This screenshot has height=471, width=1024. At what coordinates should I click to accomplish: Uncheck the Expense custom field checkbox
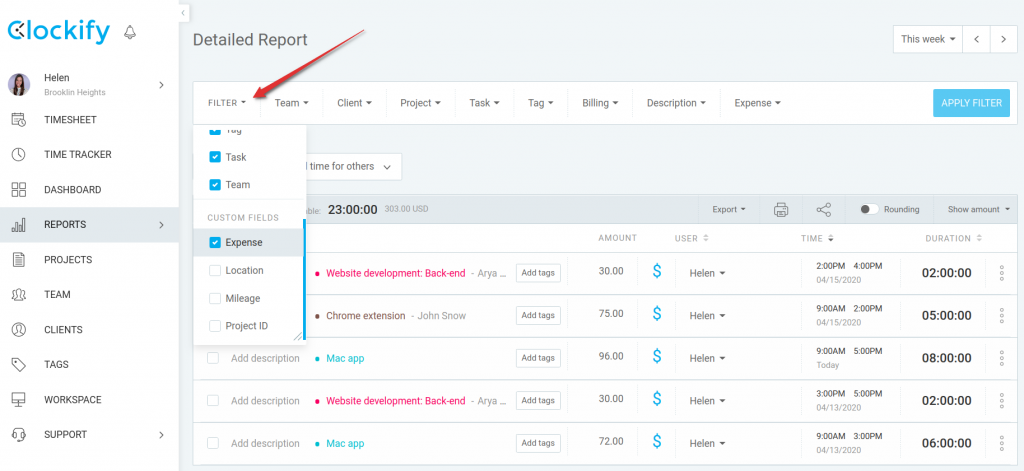click(215, 242)
